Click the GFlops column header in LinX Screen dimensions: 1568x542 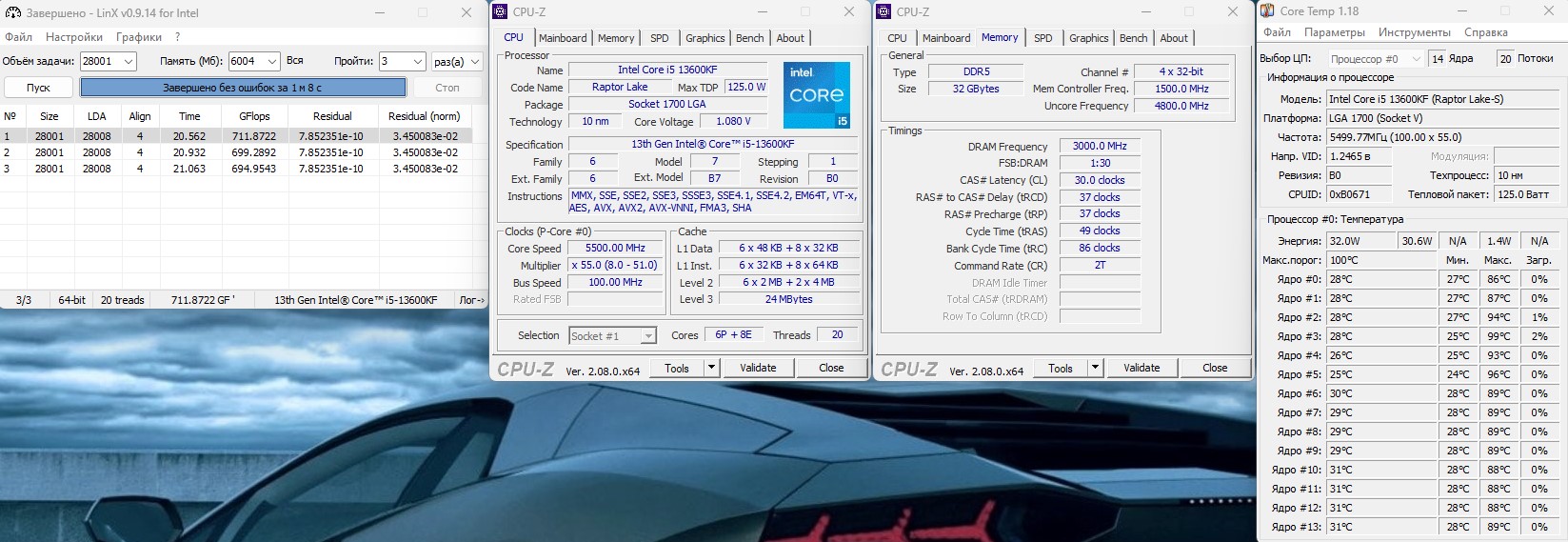coord(254,116)
